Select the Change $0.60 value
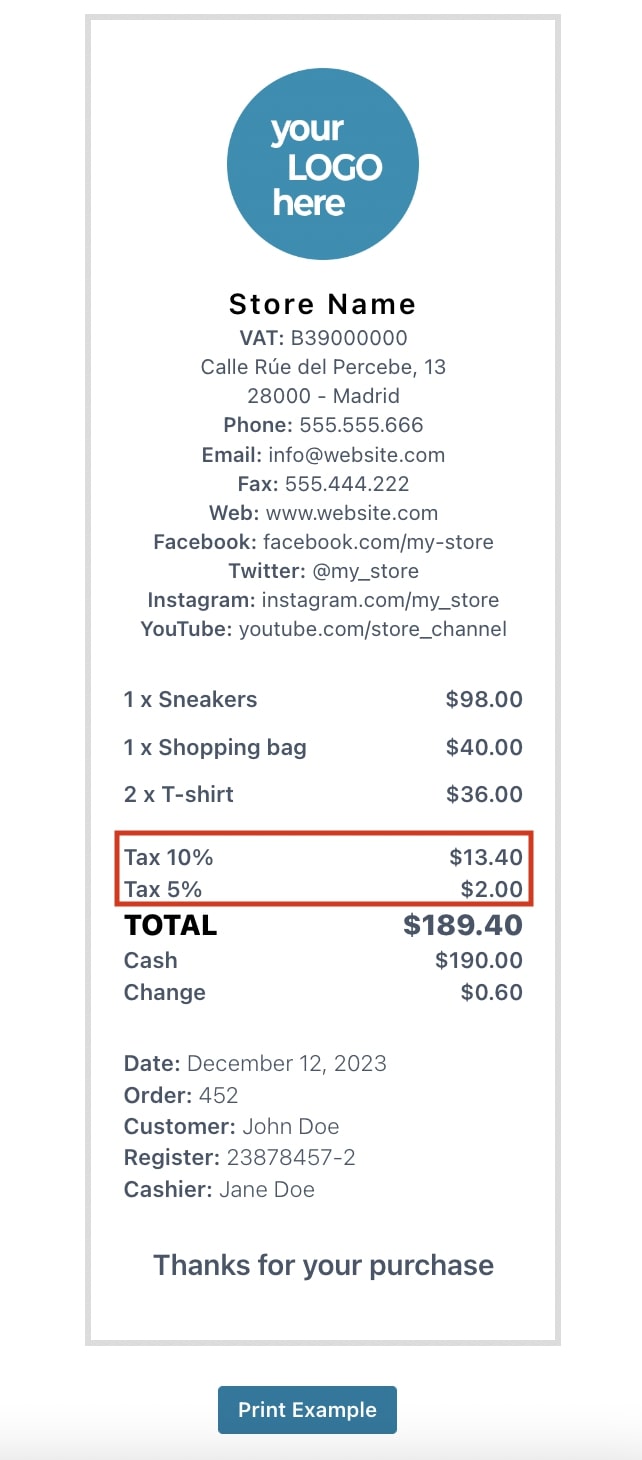The image size is (642, 1460). pos(491,992)
